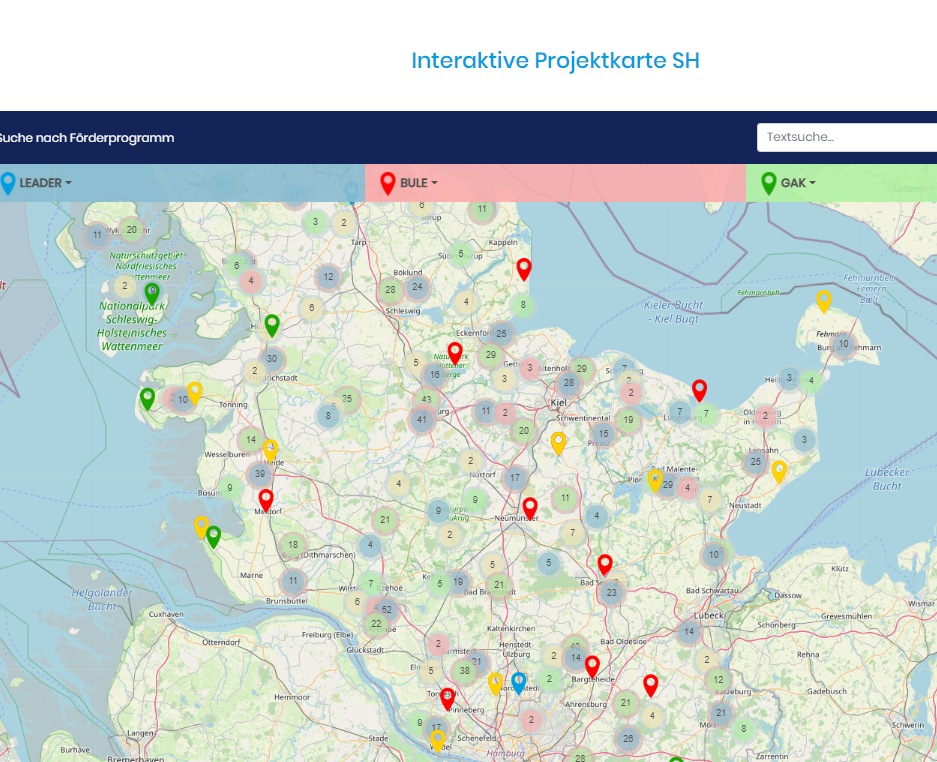Open the red pin at Bargteheide
Viewport: 937px width, 762px height.
[x=592, y=667]
